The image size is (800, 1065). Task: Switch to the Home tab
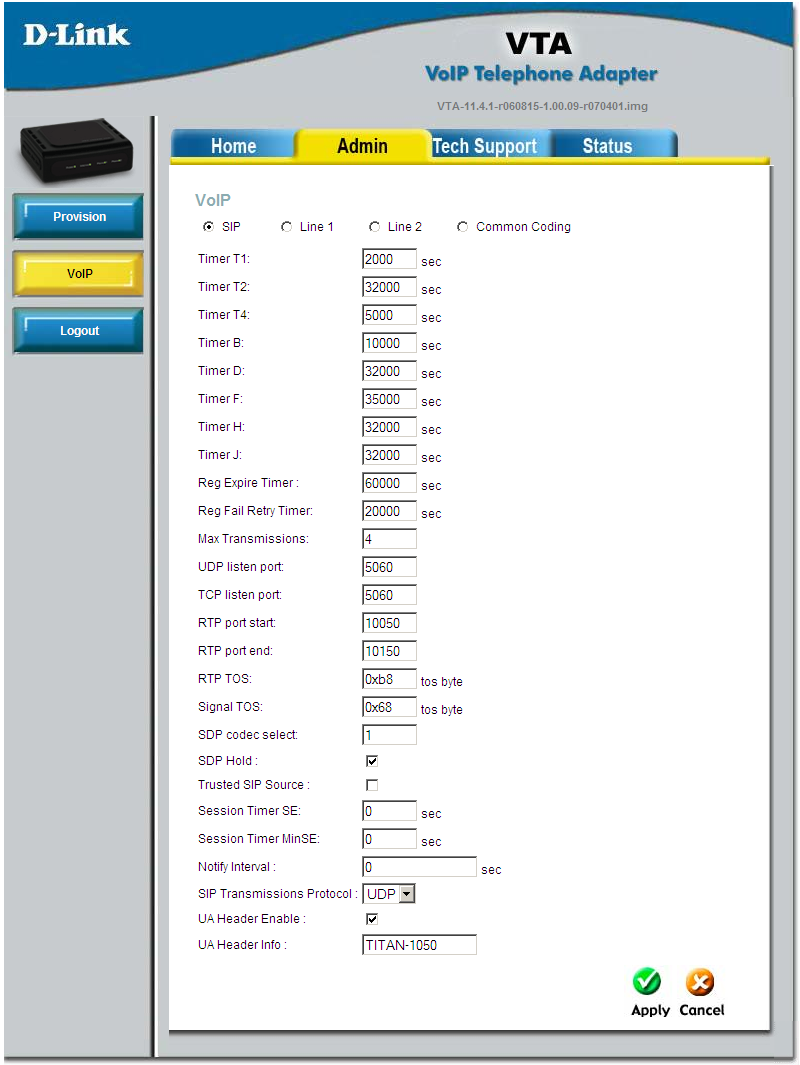[234, 146]
